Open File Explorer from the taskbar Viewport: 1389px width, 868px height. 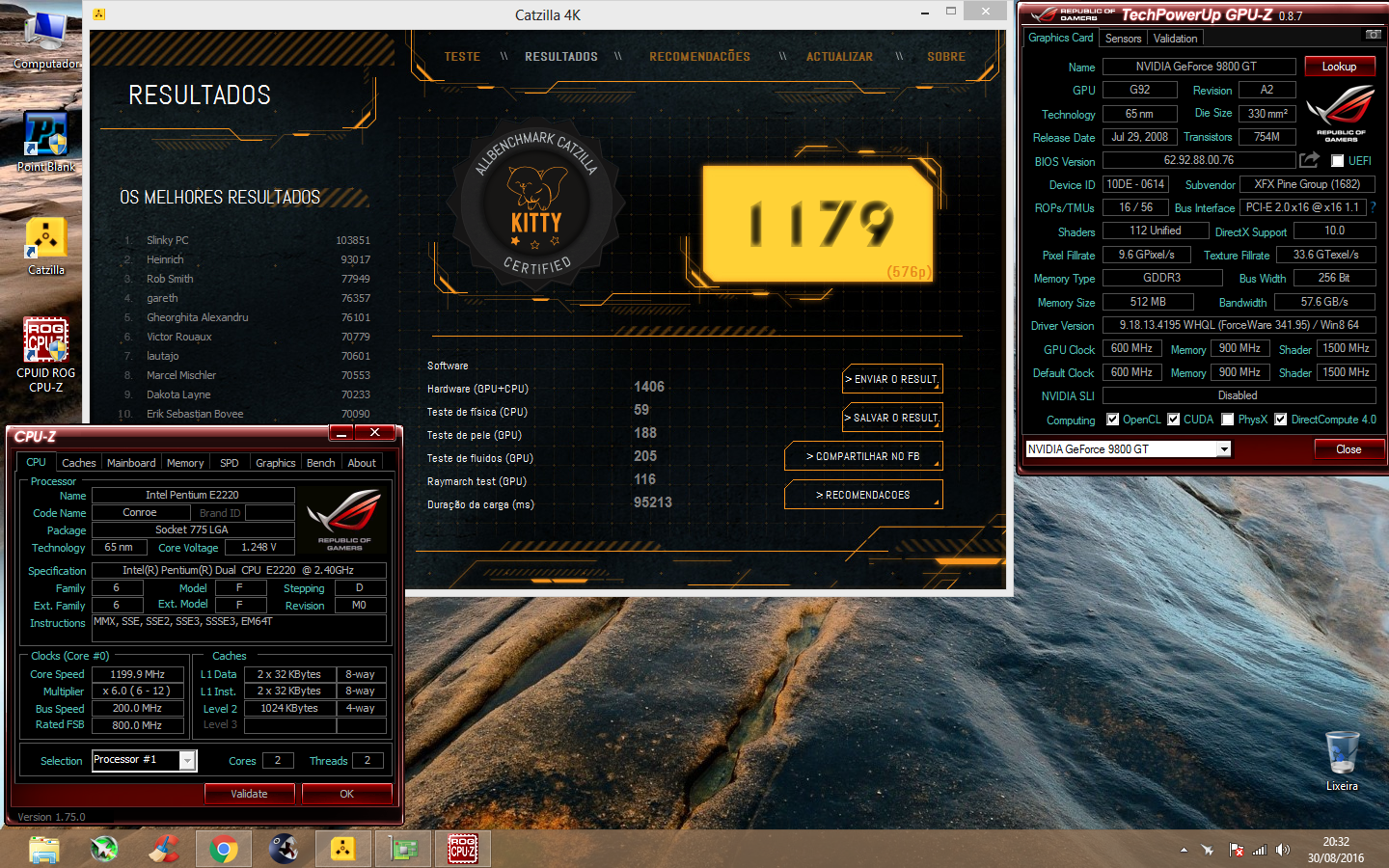(43, 849)
